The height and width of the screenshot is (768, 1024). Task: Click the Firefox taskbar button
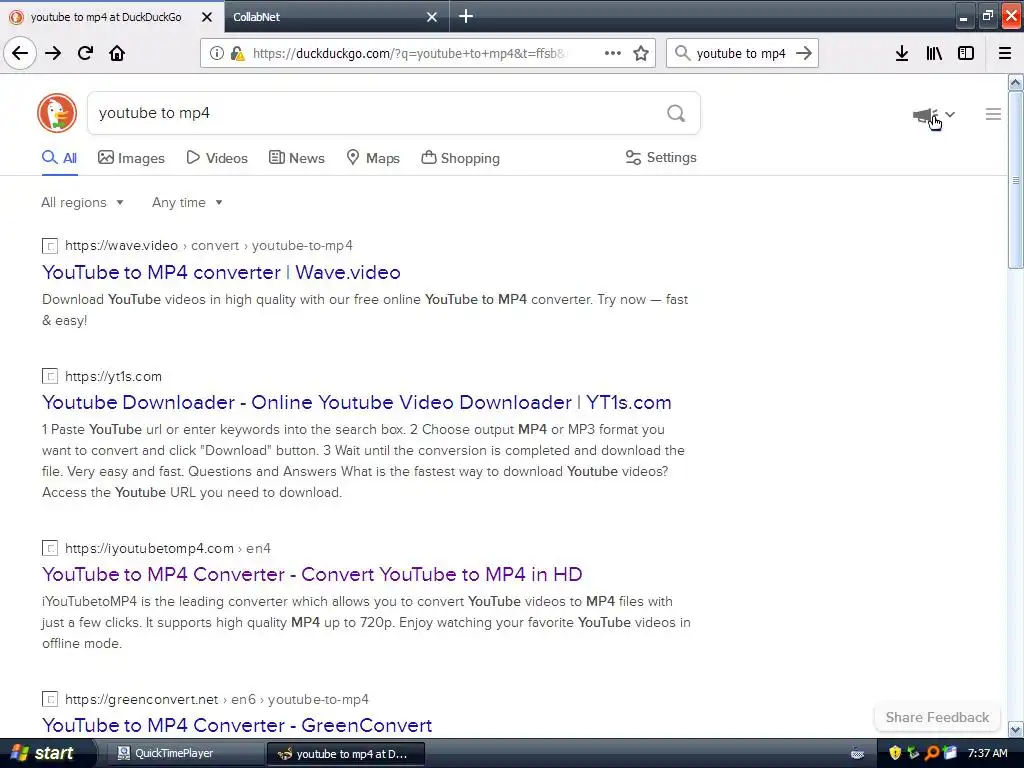point(346,754)
